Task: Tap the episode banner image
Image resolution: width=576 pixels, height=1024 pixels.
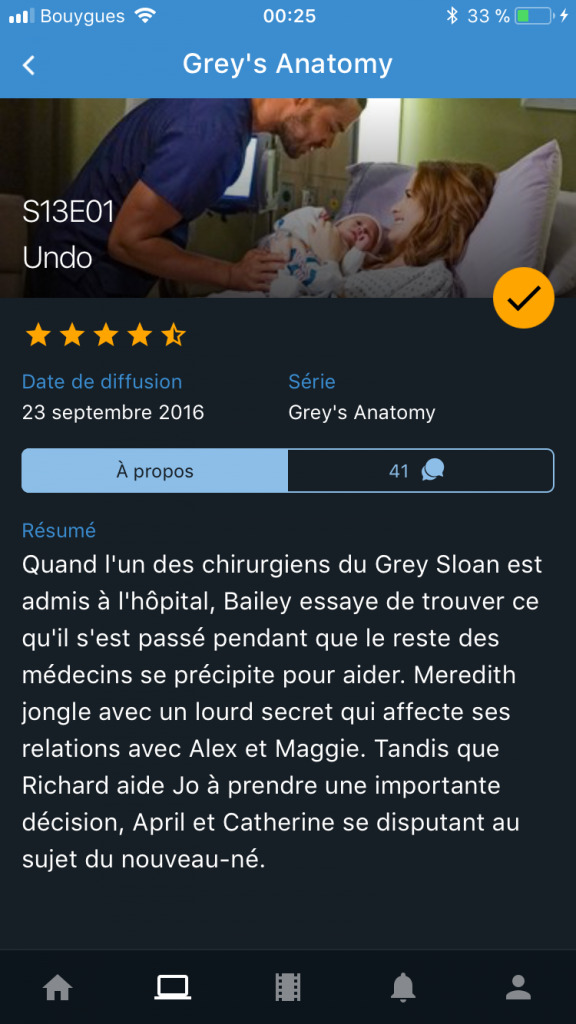Action: point(288,198)
